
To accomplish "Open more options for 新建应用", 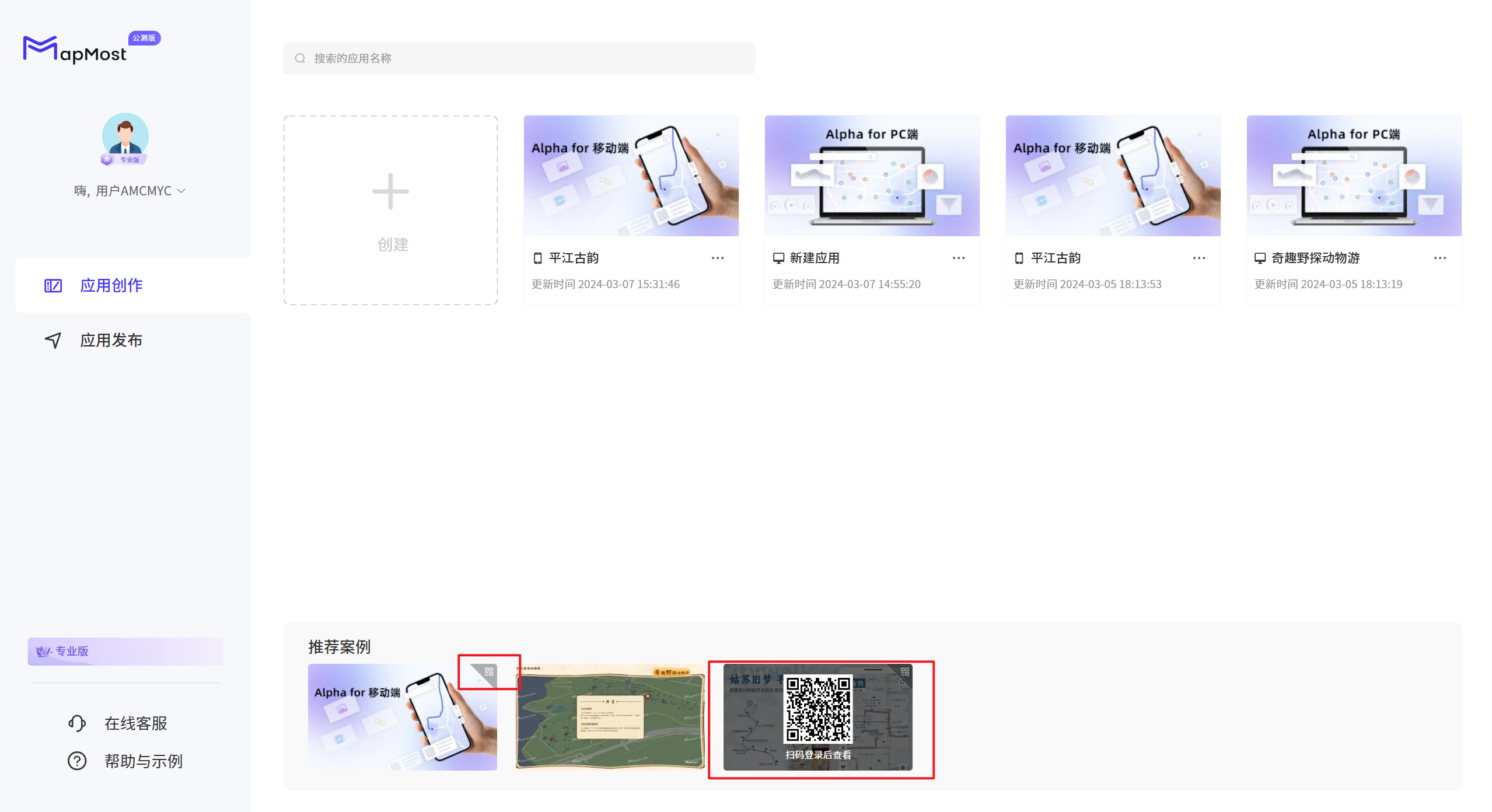I will (958, 258).
